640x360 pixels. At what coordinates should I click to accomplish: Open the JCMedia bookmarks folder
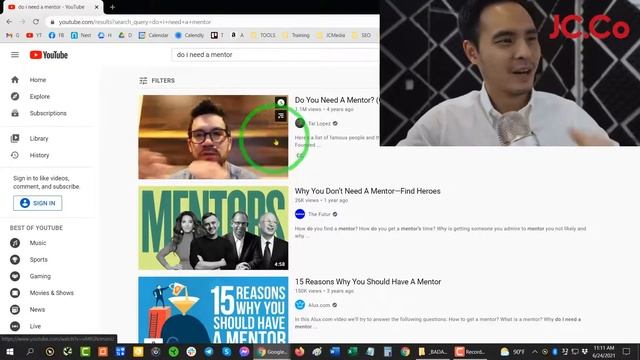click(331, 36)
